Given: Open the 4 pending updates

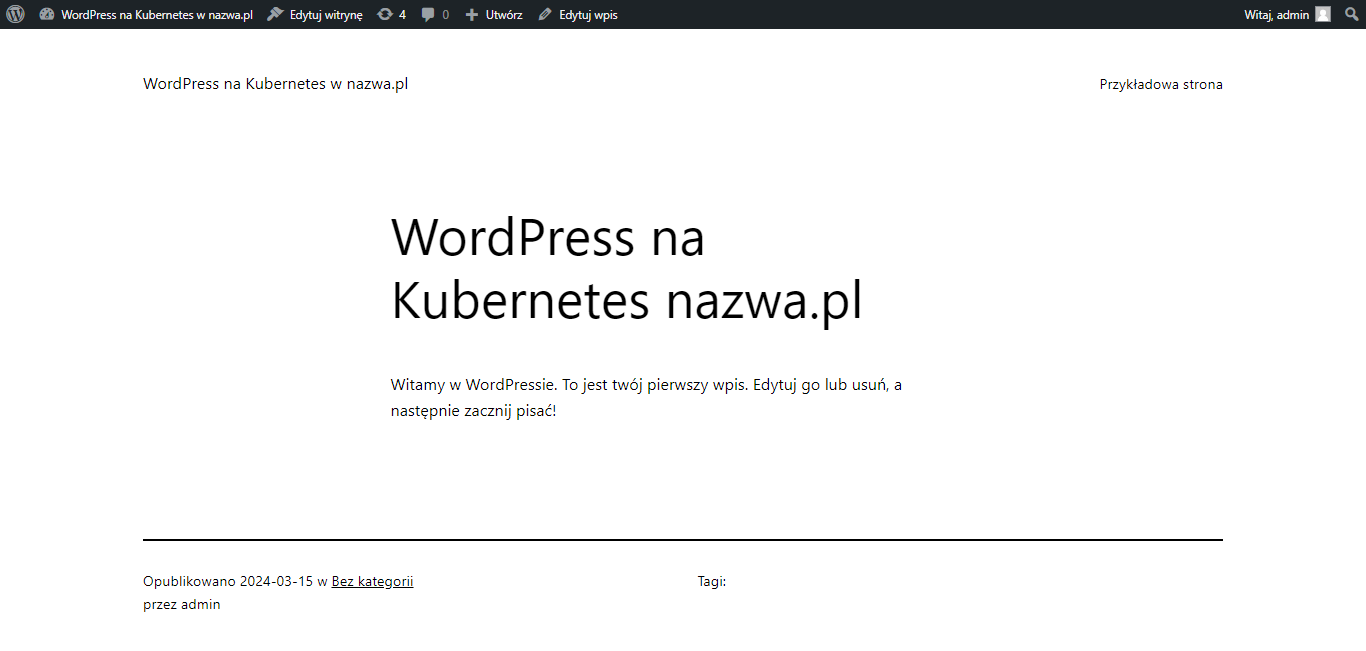Looking at the screenshot, I should (x=402, y=15).
